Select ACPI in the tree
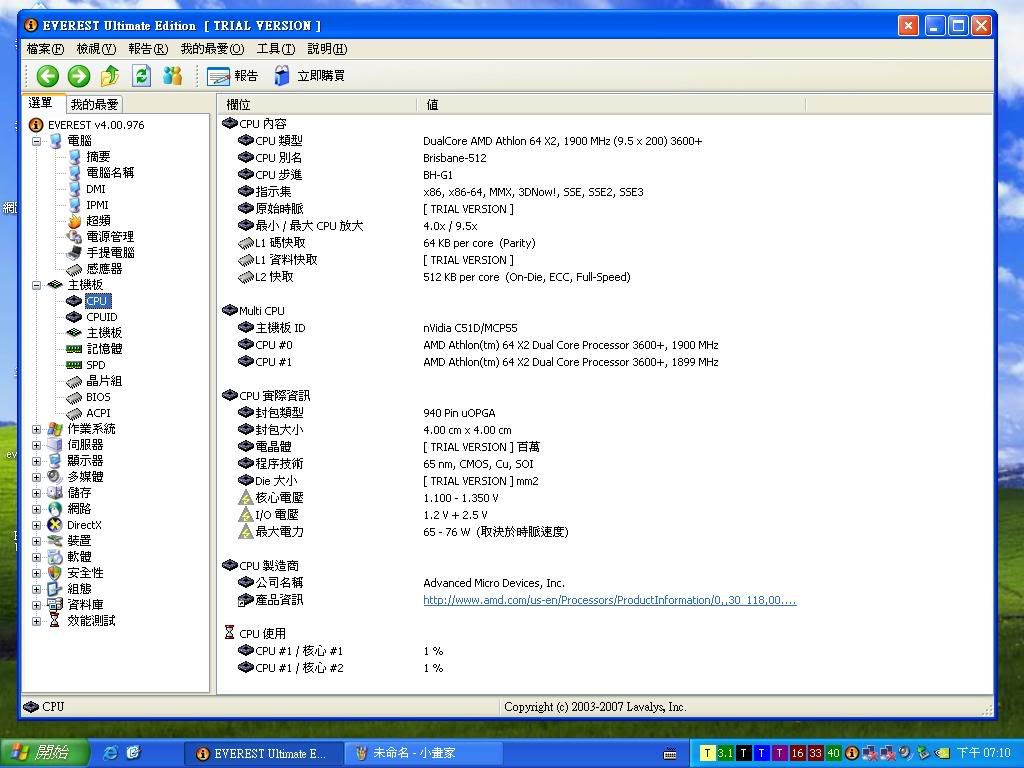 click(x=98, y=413)
